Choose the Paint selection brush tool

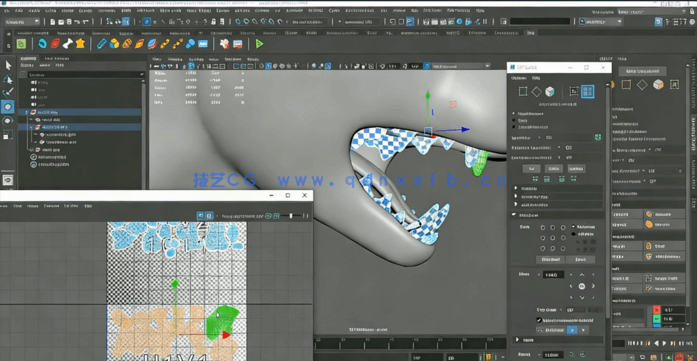8,93
